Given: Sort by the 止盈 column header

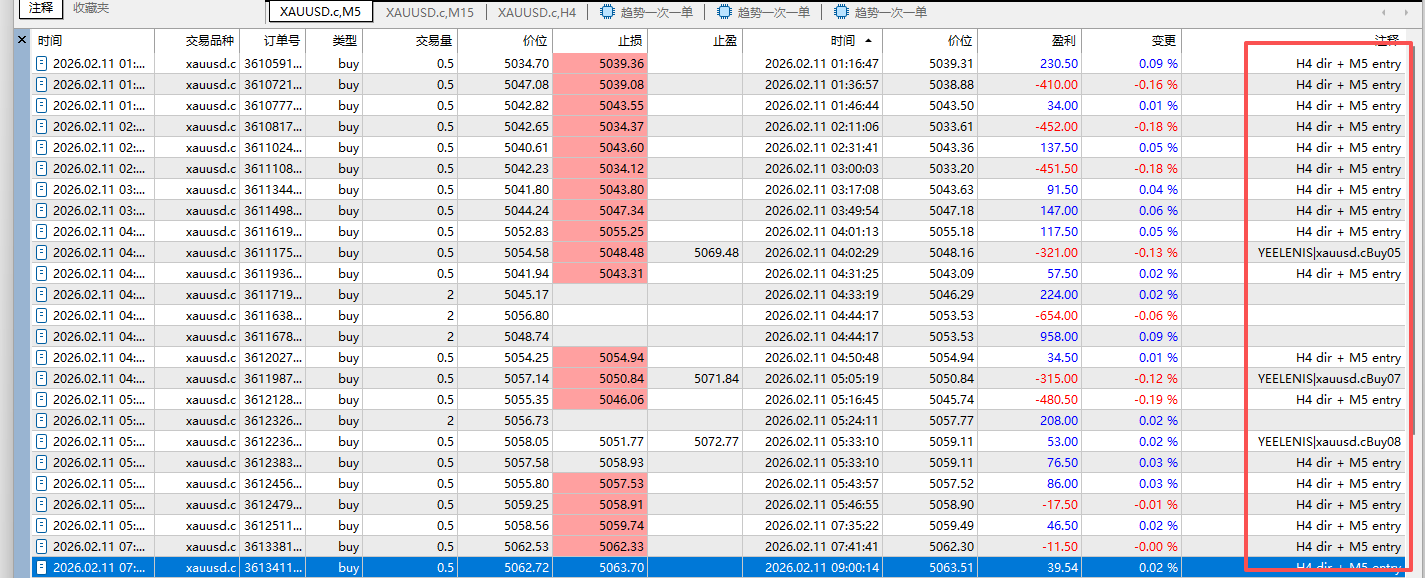Looking at the screenshot, I should pyautogui.click(x=695, y=41).
